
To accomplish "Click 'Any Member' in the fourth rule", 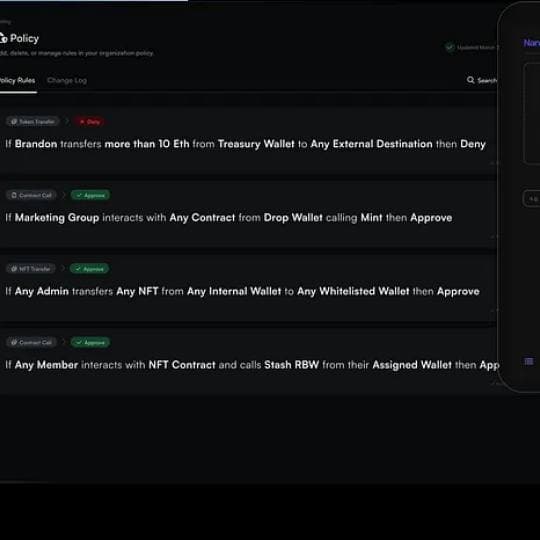I will (x=46, y=365).
